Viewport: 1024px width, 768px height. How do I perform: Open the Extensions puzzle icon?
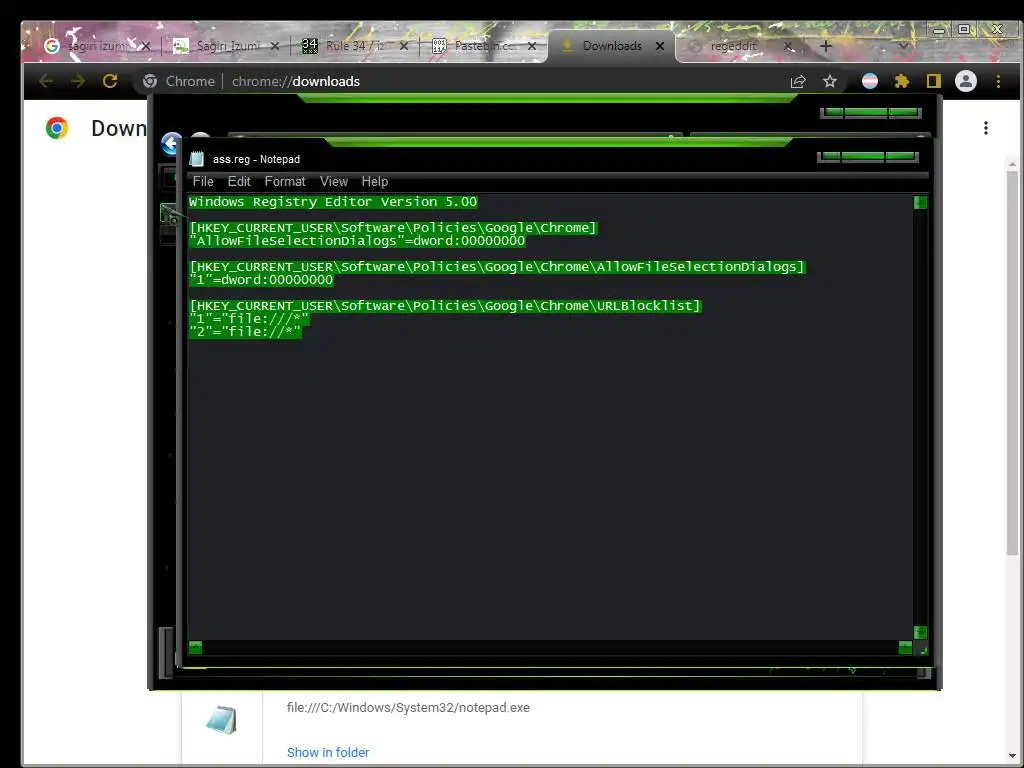pyautogui.click(x=902, y=81)
